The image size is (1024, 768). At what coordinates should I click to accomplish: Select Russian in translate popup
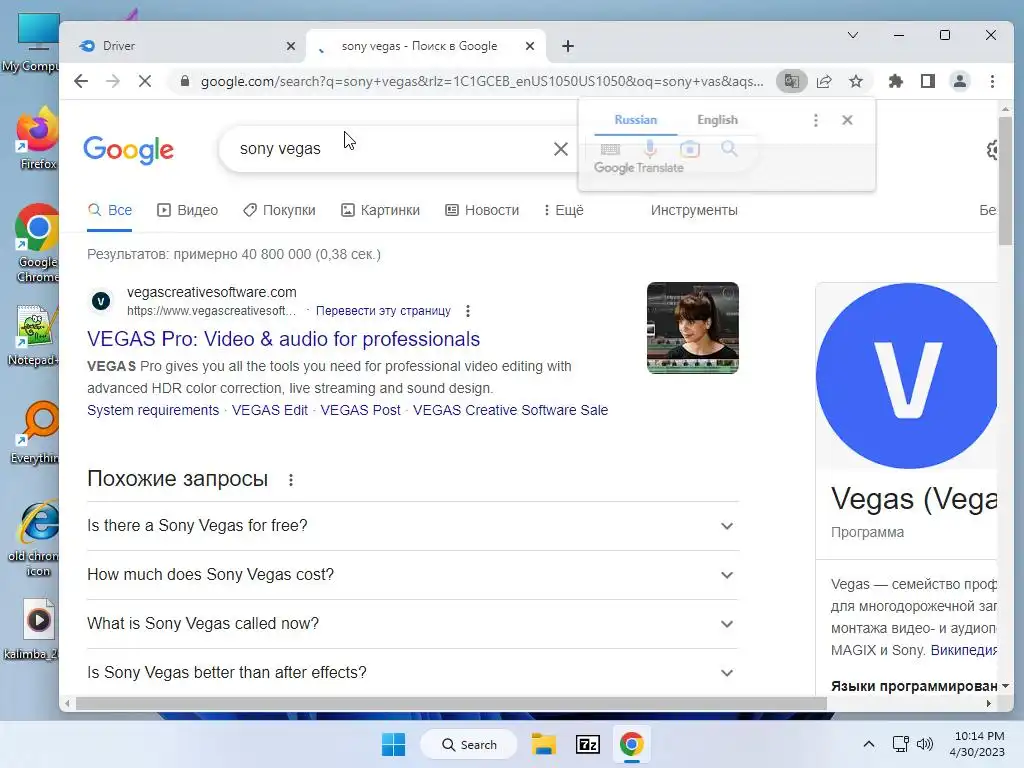click(x=635, y=120)
